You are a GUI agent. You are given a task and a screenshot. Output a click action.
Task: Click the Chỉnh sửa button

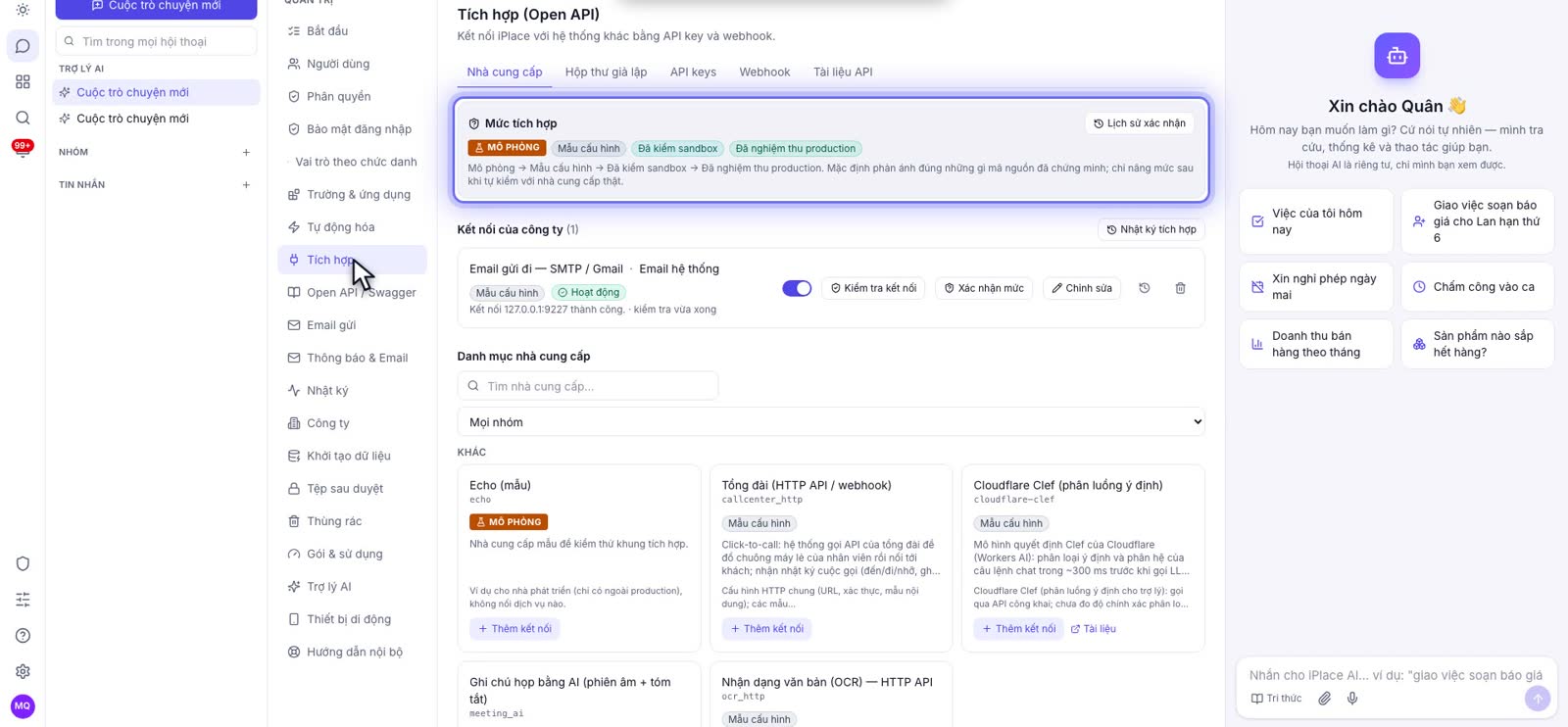click(1082, 288)
